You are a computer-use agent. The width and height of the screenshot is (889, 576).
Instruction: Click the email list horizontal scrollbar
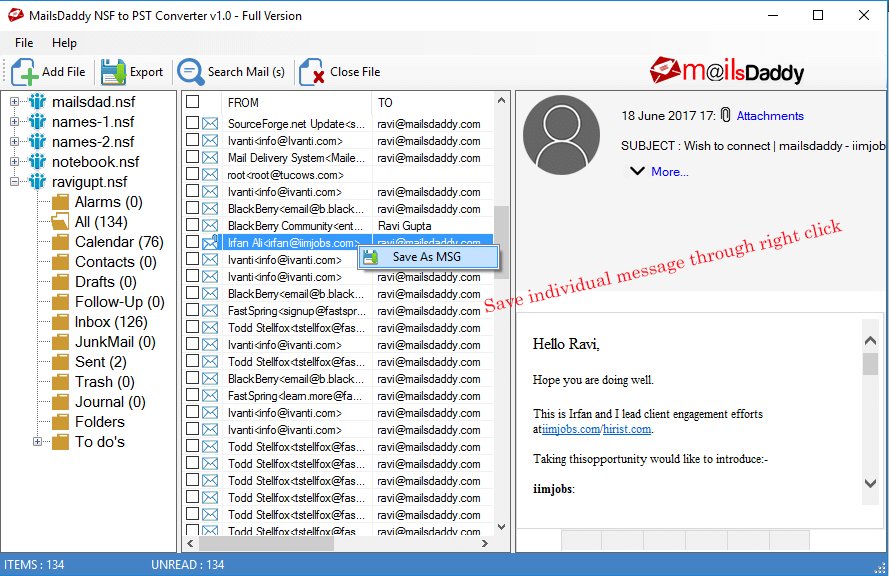(340, 544)
